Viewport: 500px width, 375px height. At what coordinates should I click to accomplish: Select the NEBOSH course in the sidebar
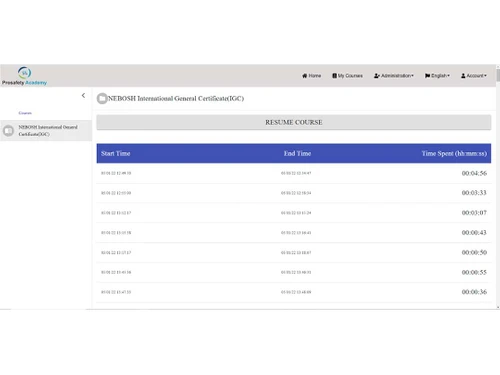tap(46, 131)
